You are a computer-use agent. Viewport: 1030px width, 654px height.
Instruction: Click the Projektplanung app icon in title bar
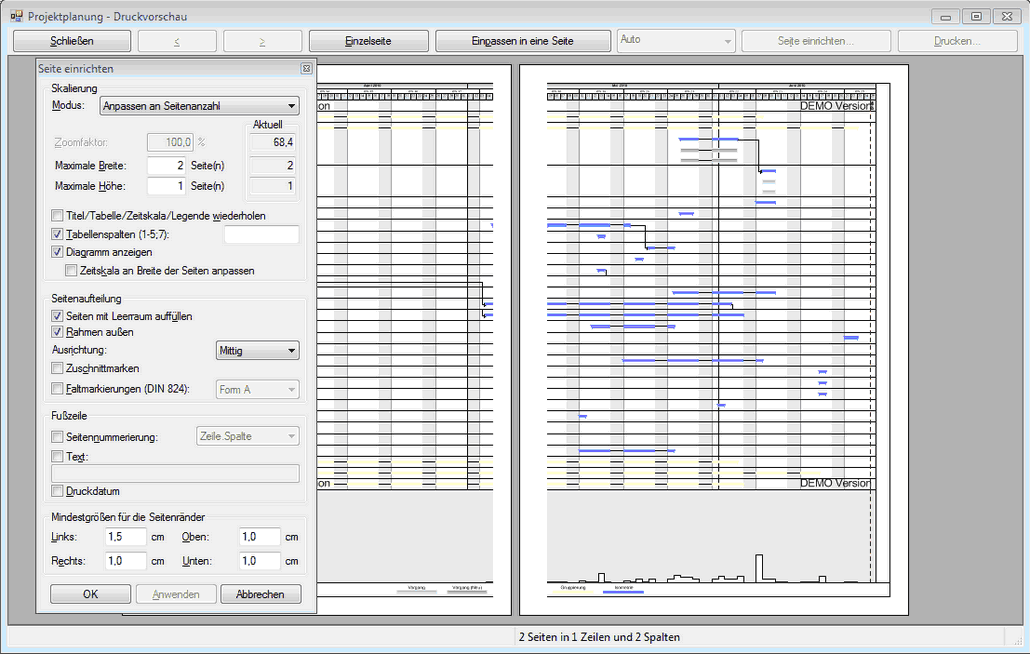pos(16,16)
